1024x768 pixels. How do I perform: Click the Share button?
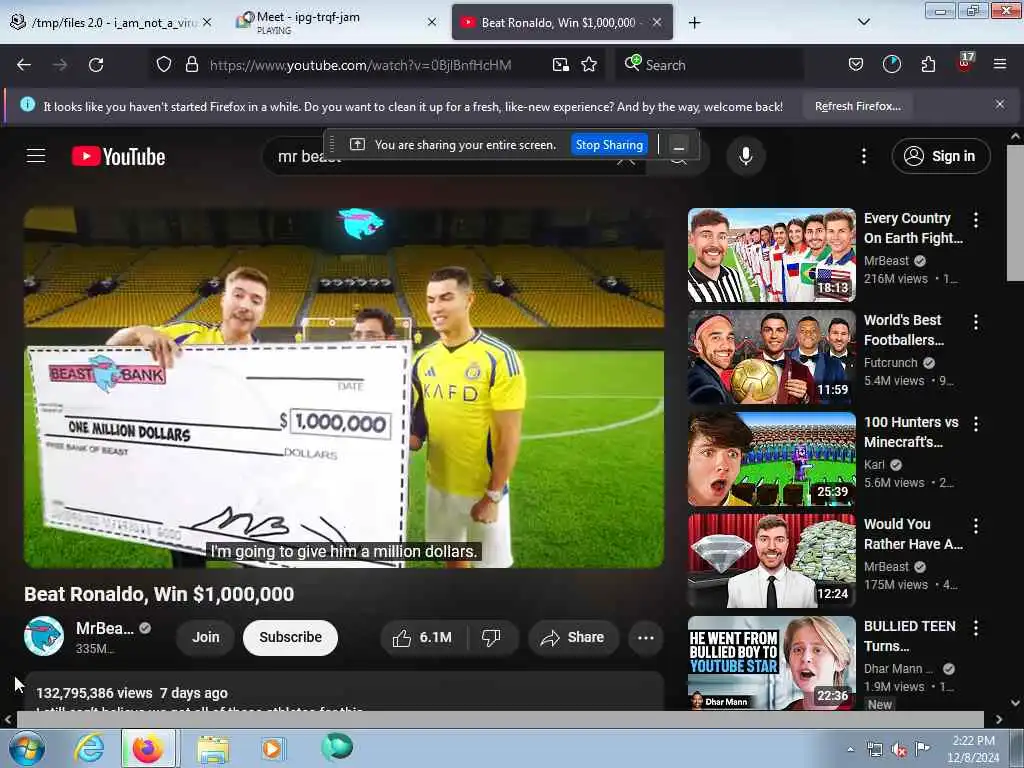point(573,637)
